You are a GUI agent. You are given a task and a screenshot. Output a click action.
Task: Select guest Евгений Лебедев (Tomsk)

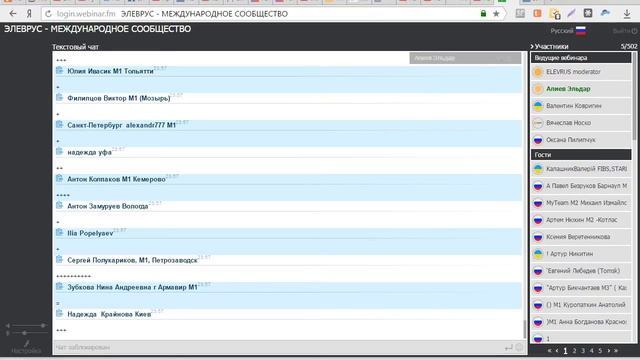point(581,271)
